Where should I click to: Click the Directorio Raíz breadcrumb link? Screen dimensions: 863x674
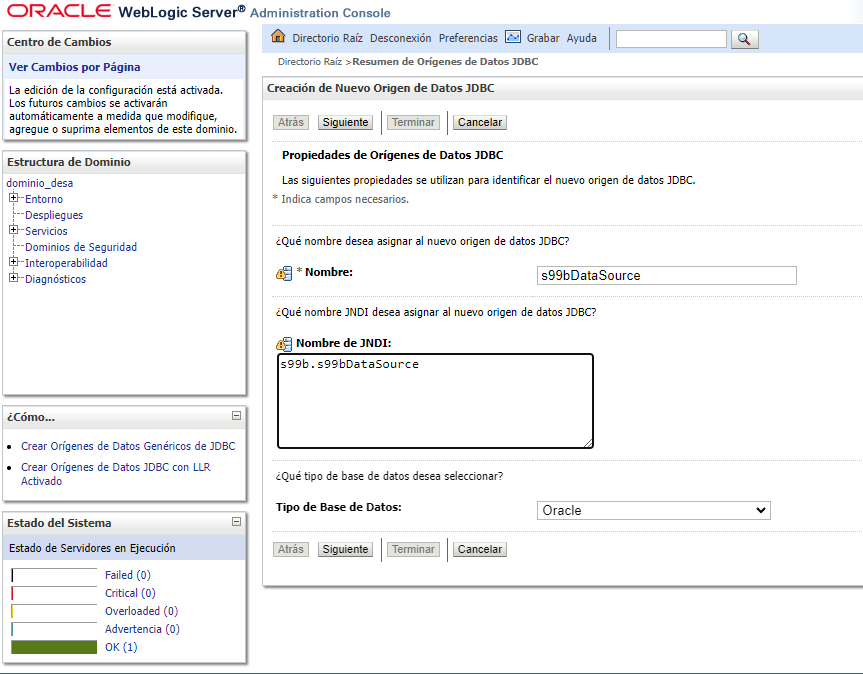pyautogui.click(x=310, y=62)
